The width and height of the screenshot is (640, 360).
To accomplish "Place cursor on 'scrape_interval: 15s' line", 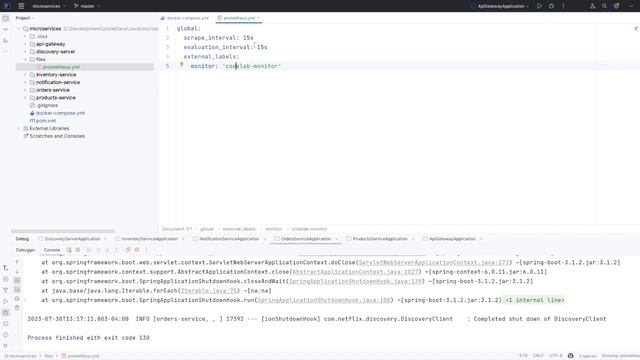I will click(x=218, y=38).
